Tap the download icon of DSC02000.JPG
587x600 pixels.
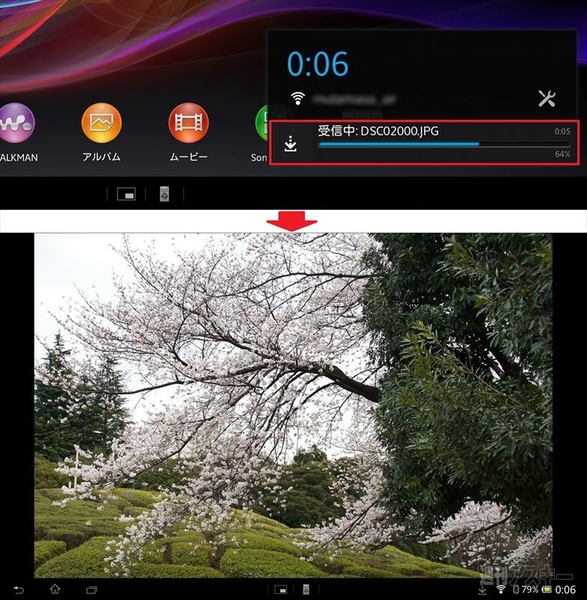tap(291, 144)
